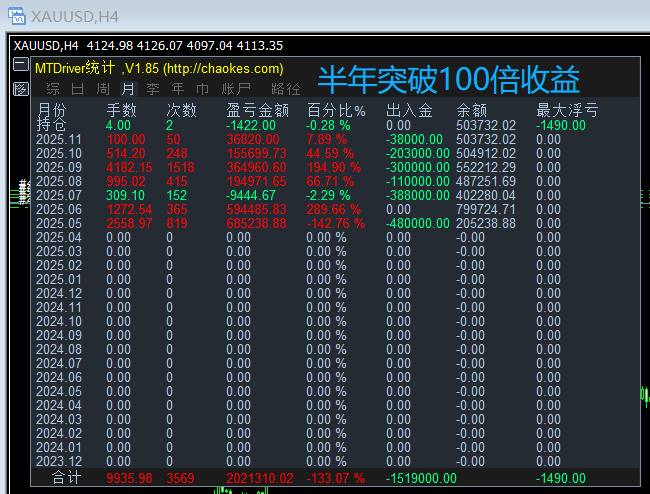Click the 盈亏金额 column header
The height and width of the screenshot is (494, 650).
257,111
